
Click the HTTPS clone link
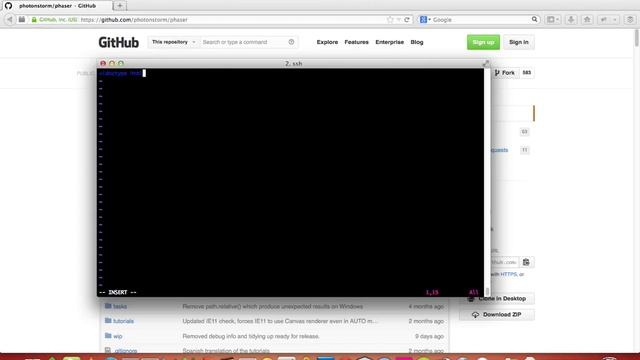pyautogui.click(x=509, y=274)
